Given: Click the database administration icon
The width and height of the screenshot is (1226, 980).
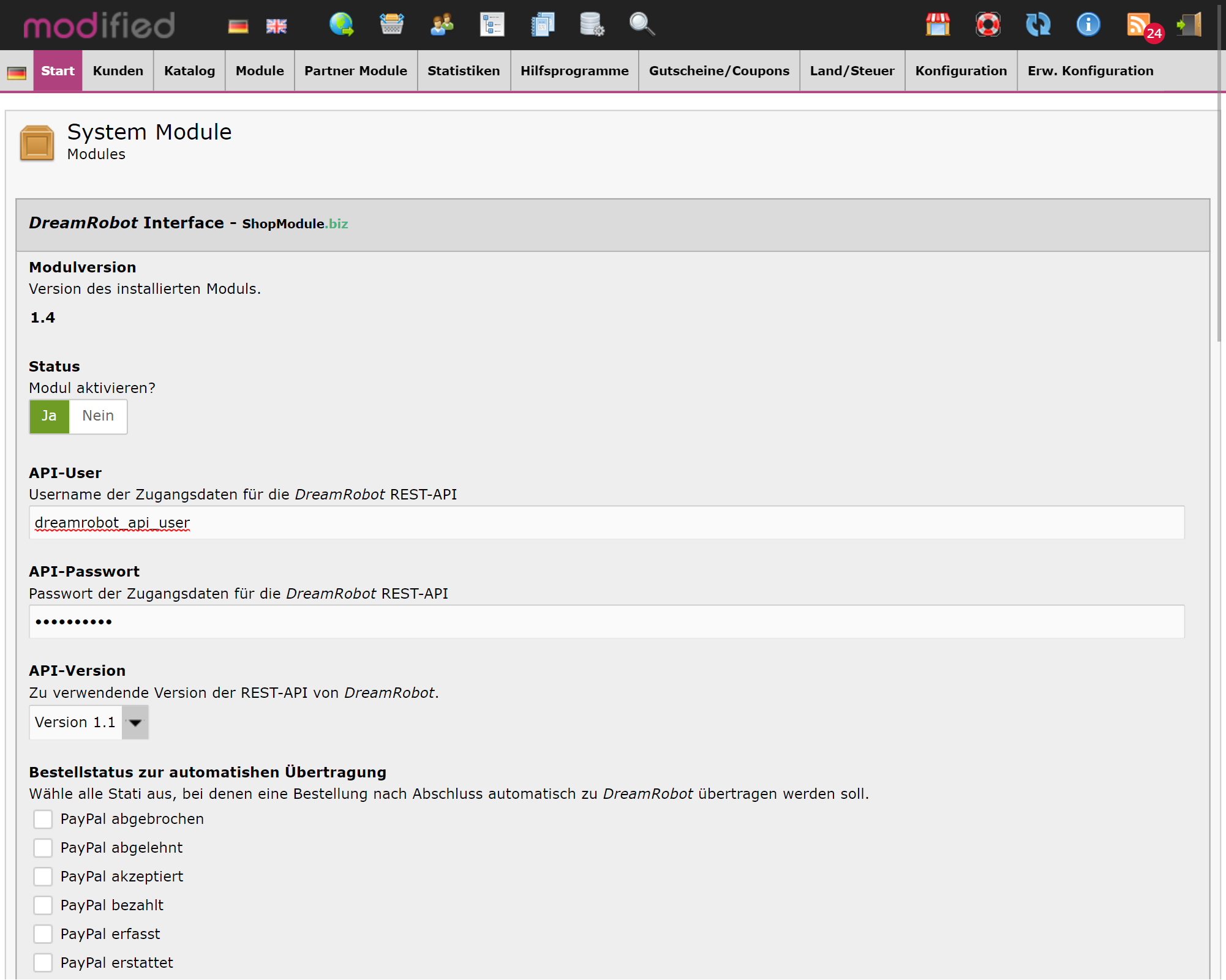Looking at the screenshot, I should pyautogui.click(x=592, y=24).
